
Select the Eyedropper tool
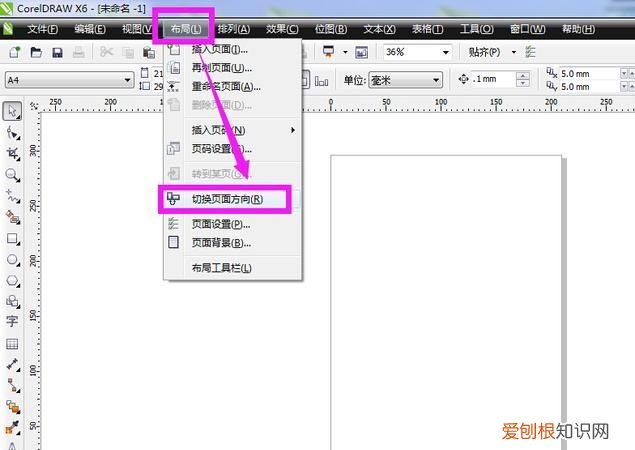point(12,427)
